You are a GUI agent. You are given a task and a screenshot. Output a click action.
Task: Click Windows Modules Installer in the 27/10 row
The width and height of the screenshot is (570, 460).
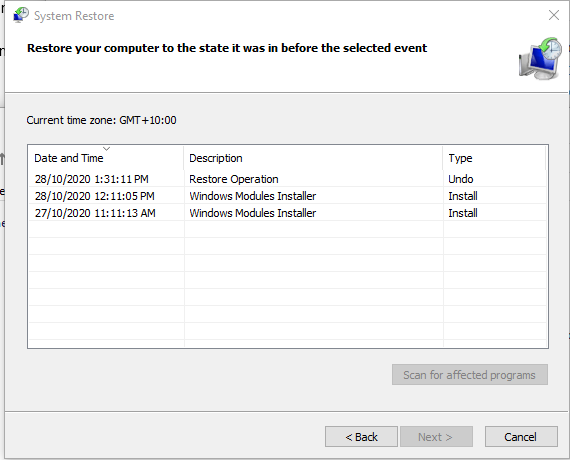(253, 213)
